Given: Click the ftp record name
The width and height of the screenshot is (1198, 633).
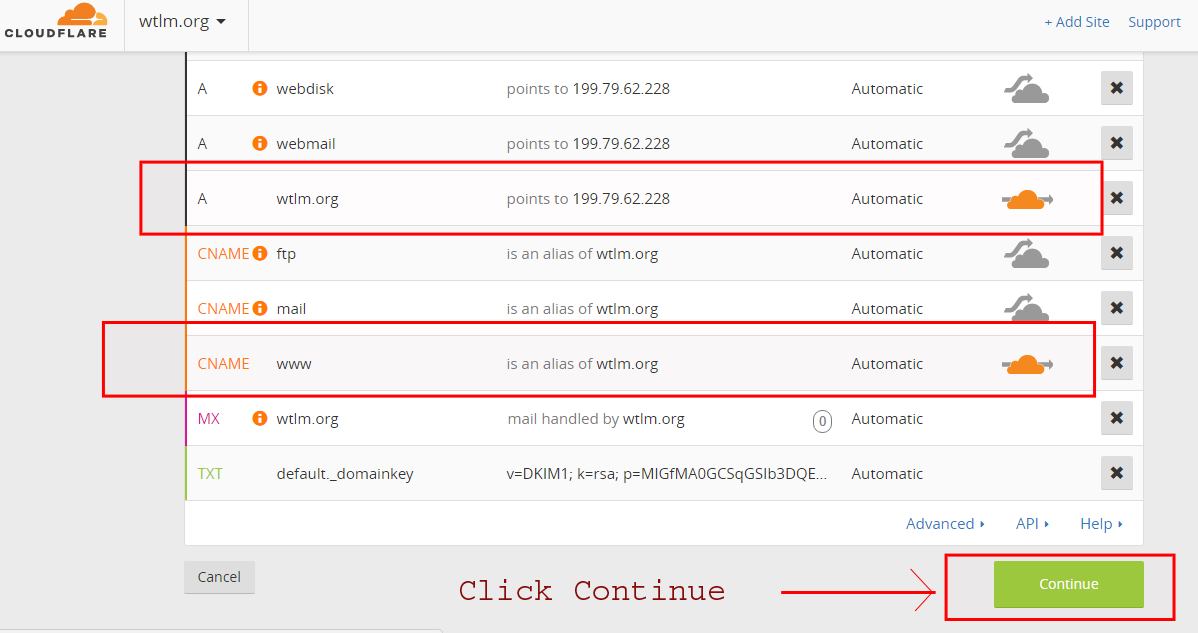Looking at the screenshot, I should pos(286,254).
